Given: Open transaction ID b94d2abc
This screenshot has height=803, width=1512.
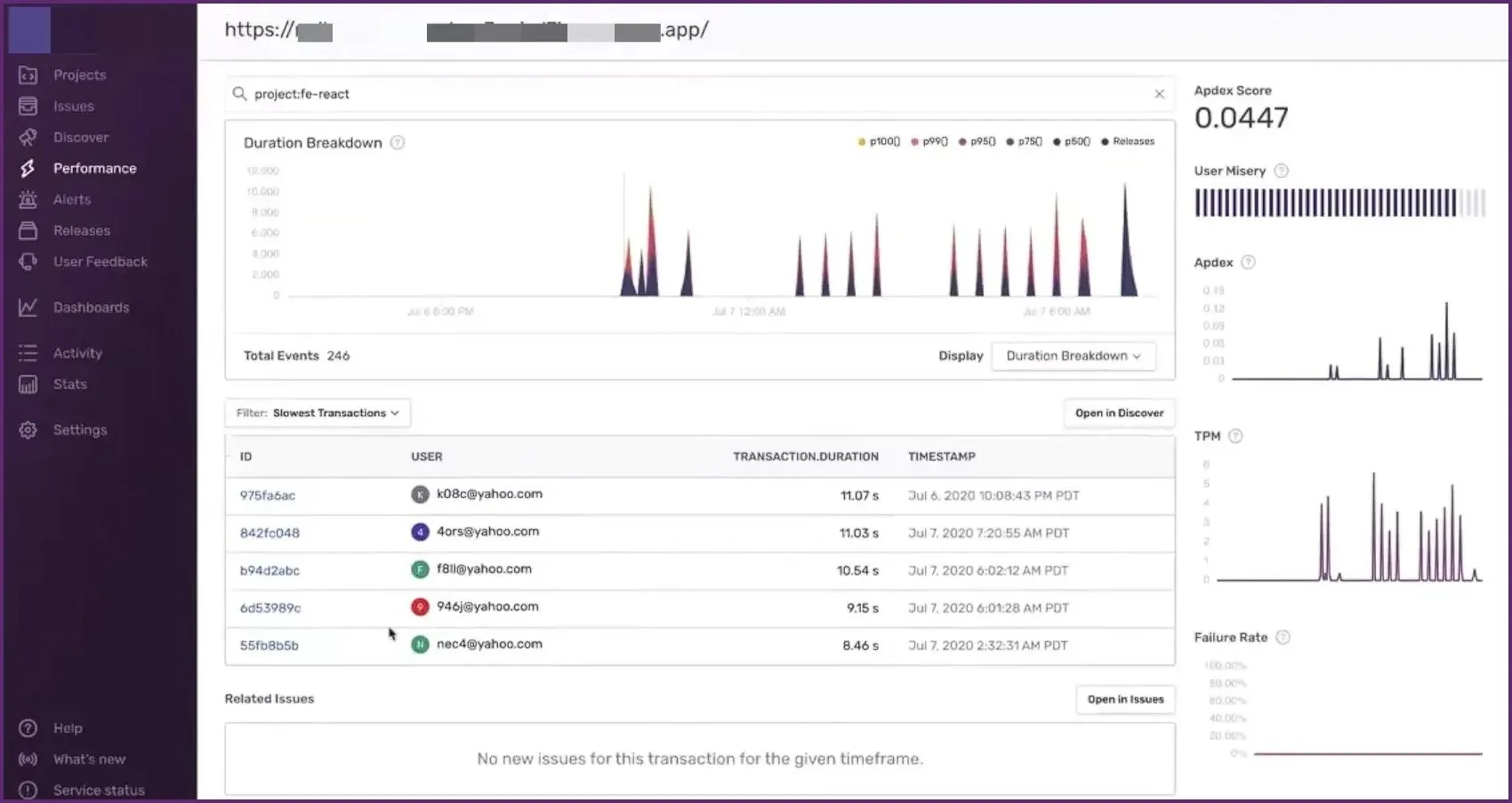Looking at the screenshot, I should click(269, 571).
